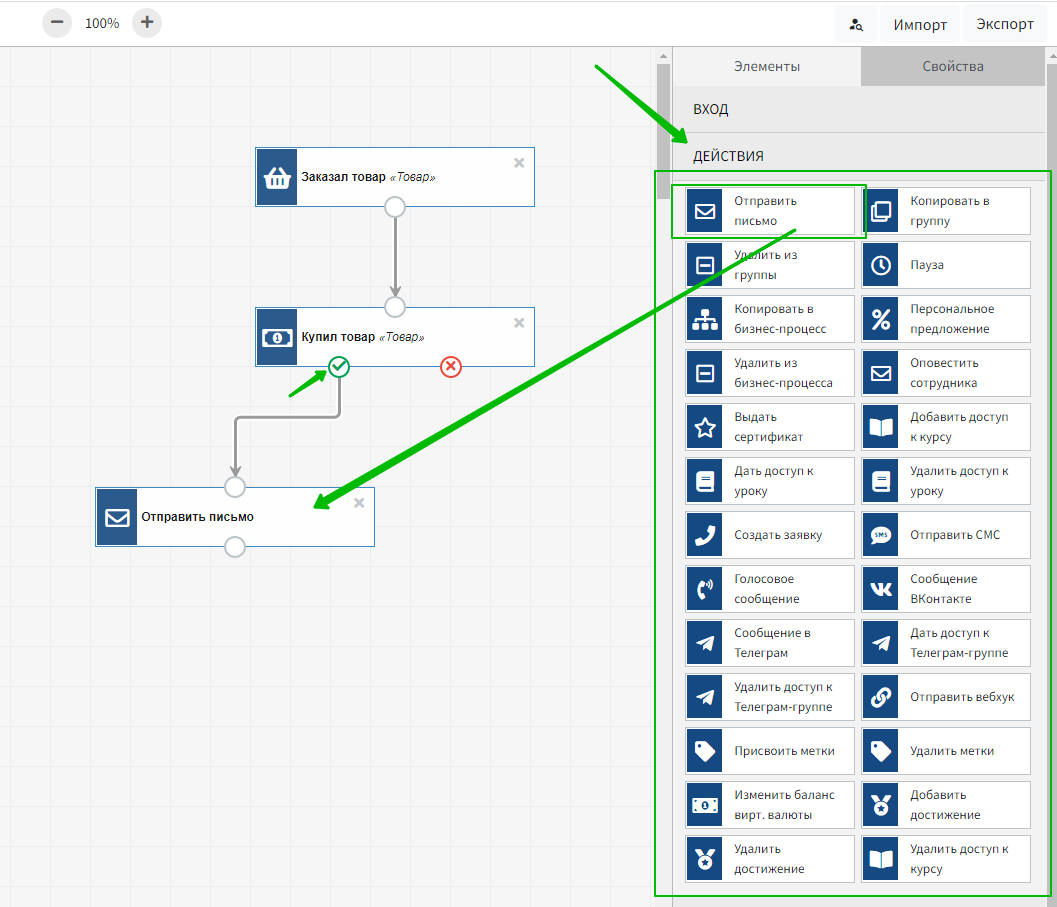1057x907 pixels.
Task: Expand the ВХОД section
Action: pos(711,109)
